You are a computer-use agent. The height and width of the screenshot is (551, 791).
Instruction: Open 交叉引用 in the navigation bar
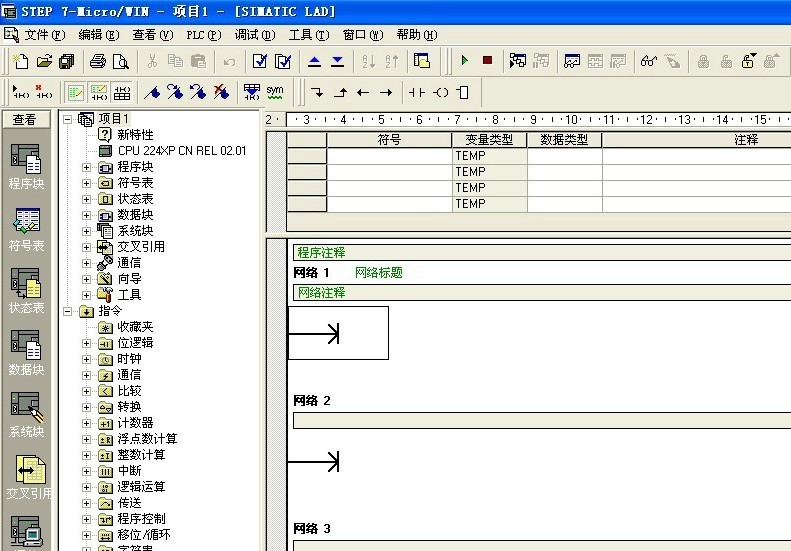click(29, 478)
